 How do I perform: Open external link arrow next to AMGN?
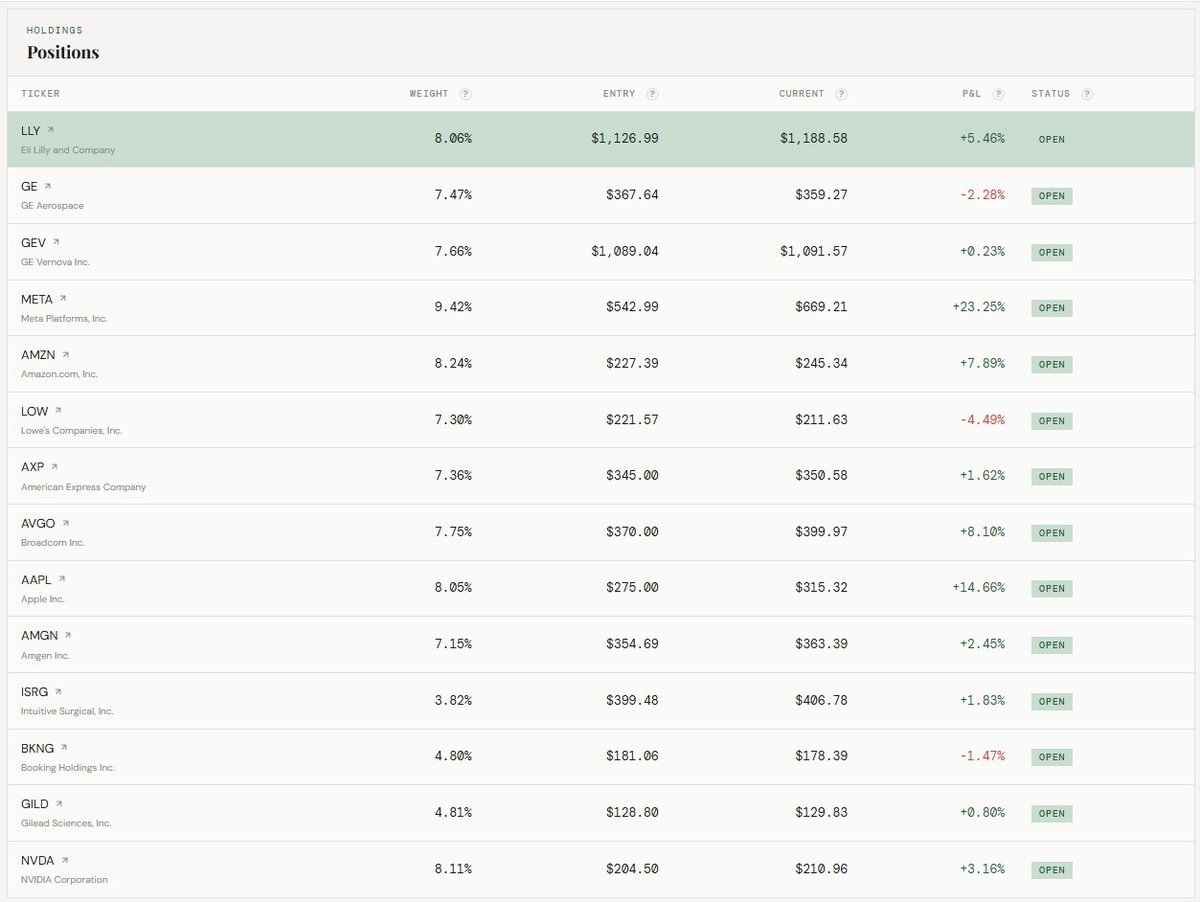(x=68, y=635)
